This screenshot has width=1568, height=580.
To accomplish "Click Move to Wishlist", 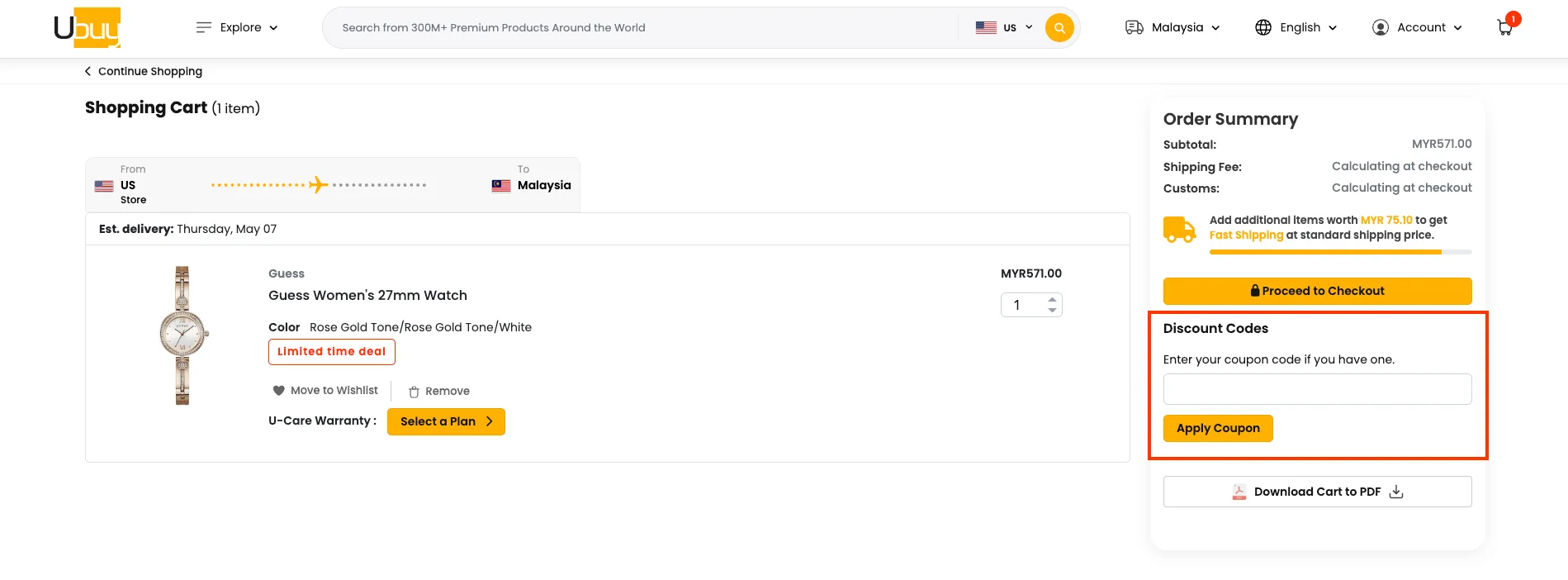I will pyautogui.click(x=325, y=391).
